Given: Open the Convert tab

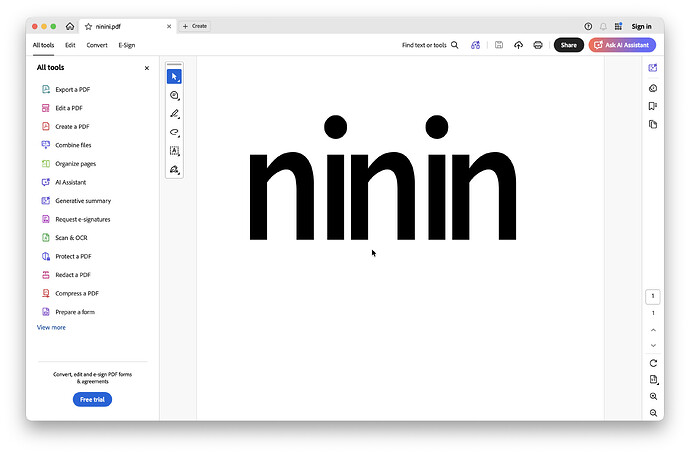Looking at the screenshot, I should click(97, 45).
